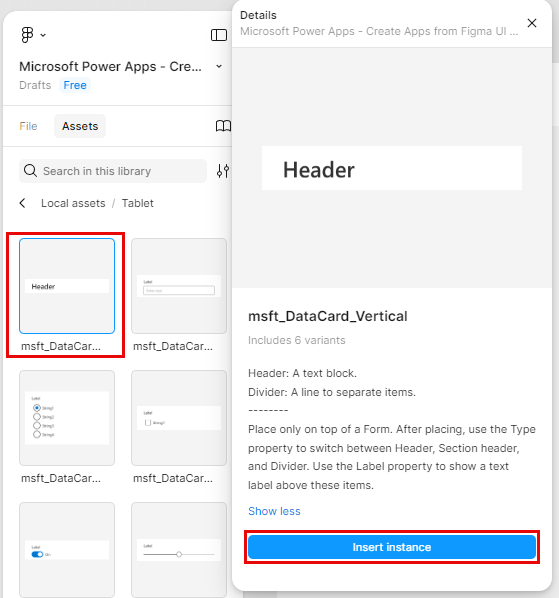
Task: Click the Tablet breadcrumb
Action: pyautogui.click(x=138, y=203)
